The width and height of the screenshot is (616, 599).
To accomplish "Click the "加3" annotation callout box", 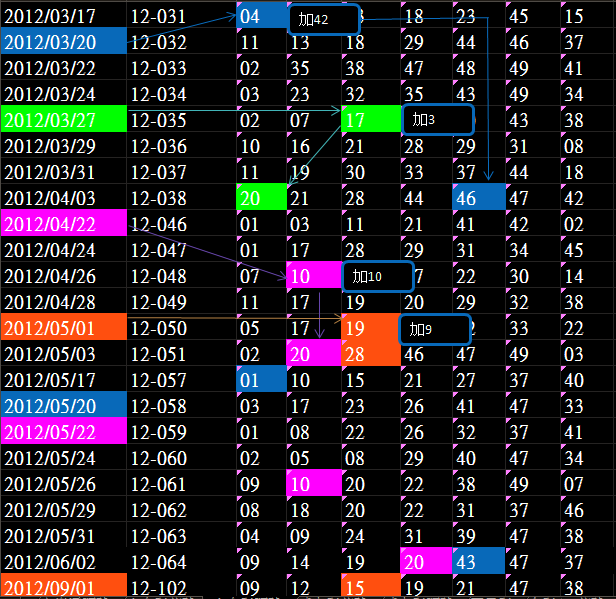I will [438, 120].
